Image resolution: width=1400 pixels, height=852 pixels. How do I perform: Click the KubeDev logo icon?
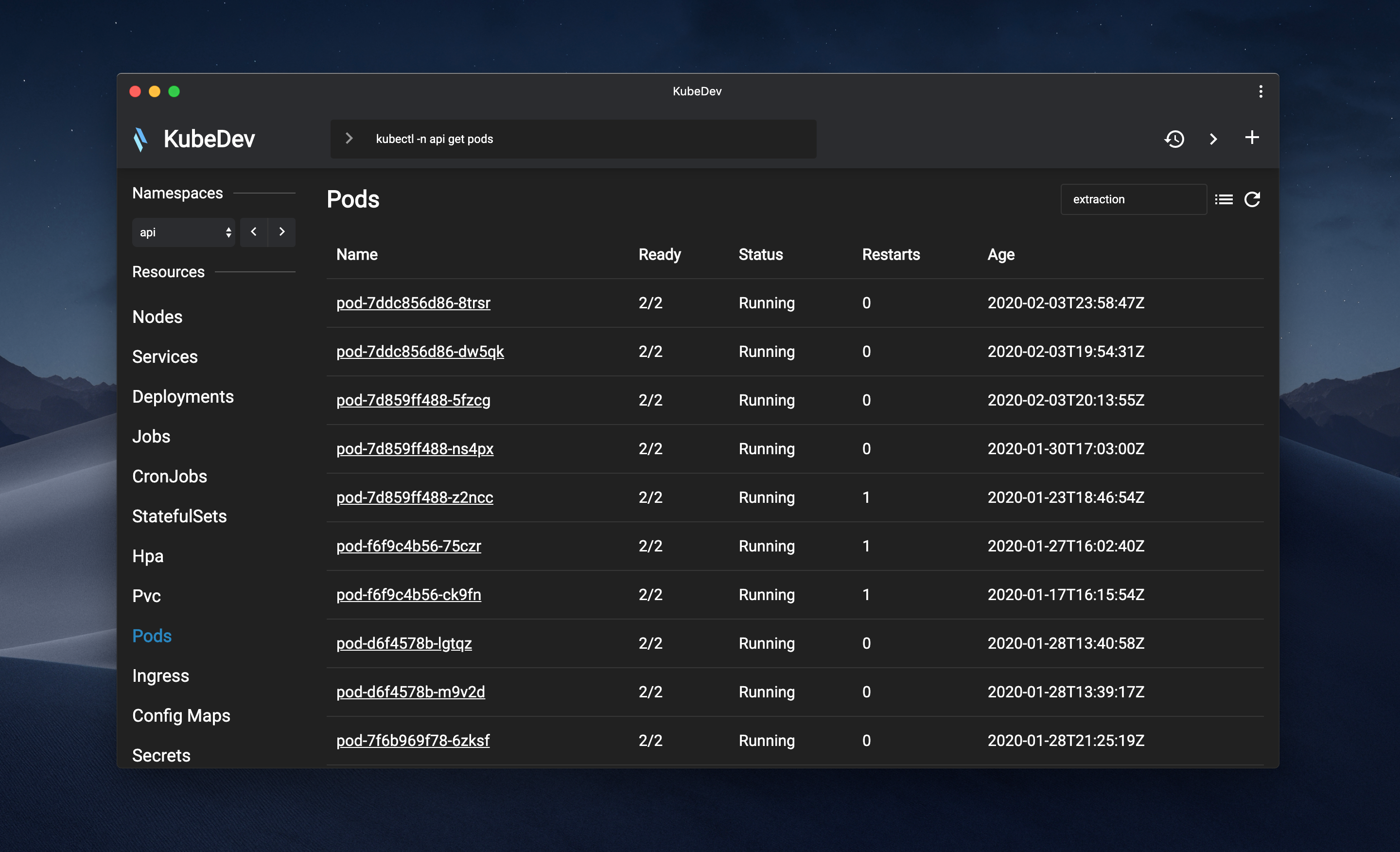point(140,139)
